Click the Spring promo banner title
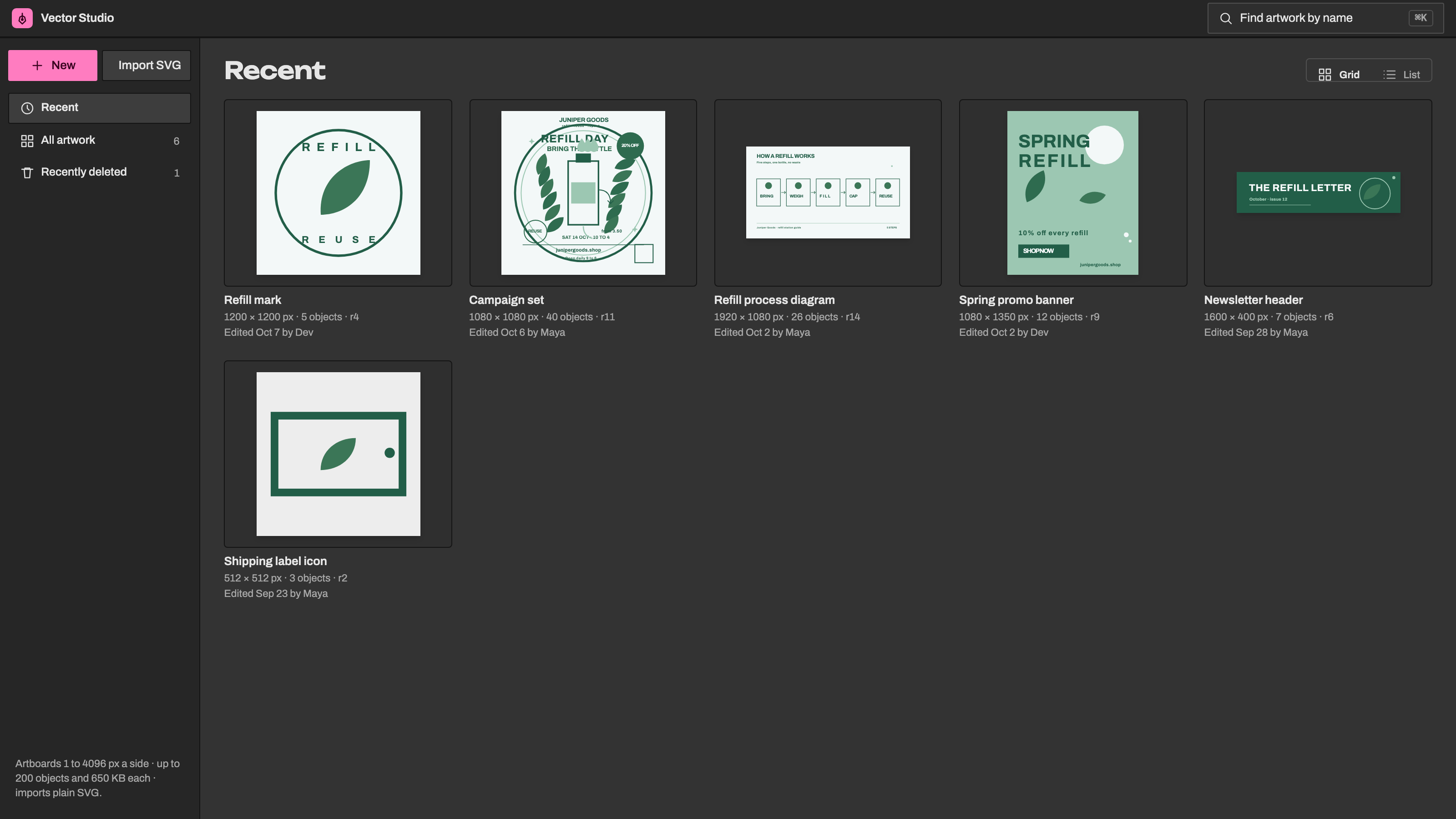This screenshot has height=819, width=1456. 1016,300
